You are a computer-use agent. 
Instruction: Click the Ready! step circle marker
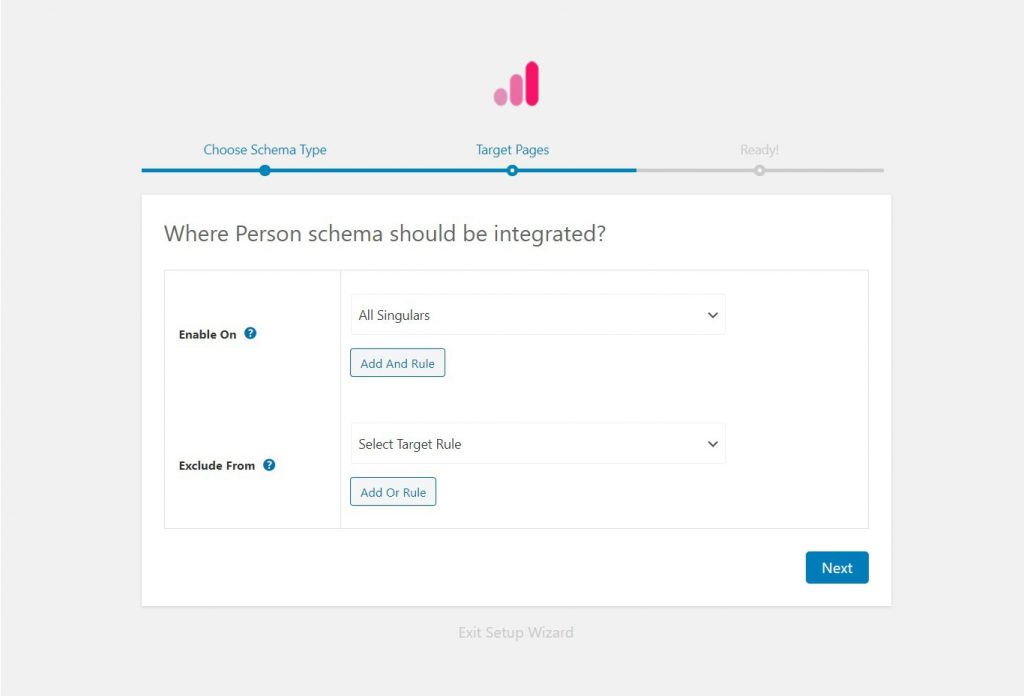(760, 170)
